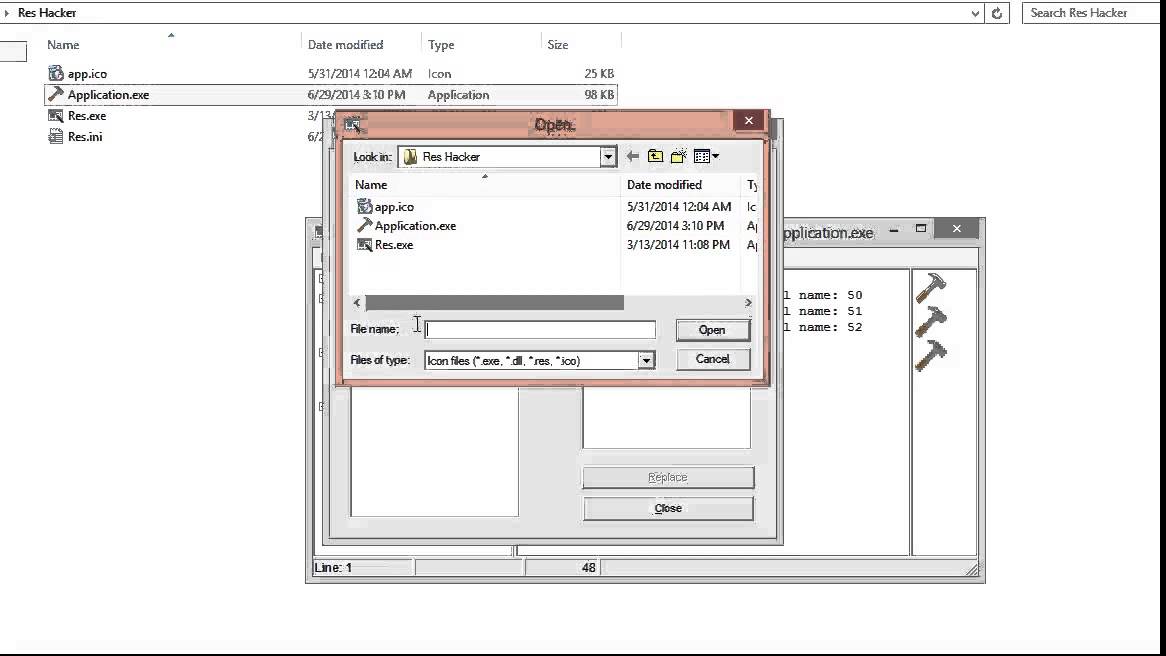Image resolution: width=1166 pixels, height=656 pixels.
Task: Open the View menu icon in Open dialog
Action: (706, 156)
